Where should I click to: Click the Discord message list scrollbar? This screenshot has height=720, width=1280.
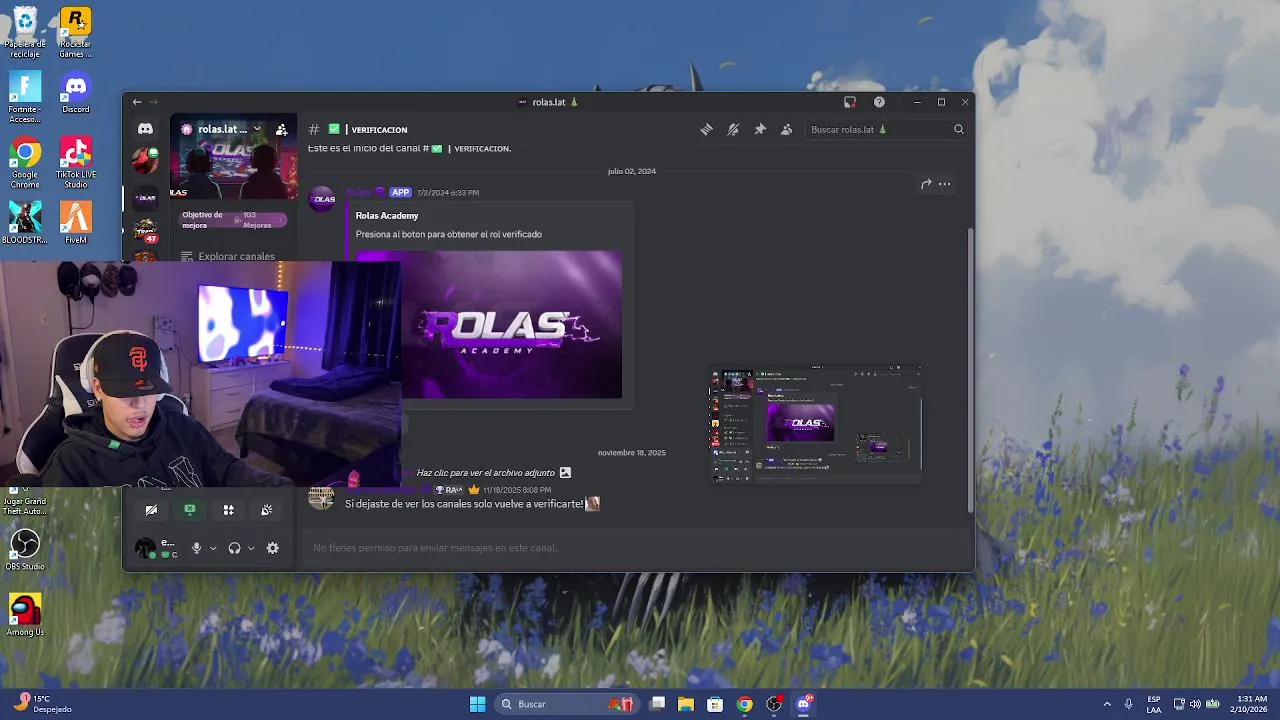pyautogui.click(x=969, y=370)
